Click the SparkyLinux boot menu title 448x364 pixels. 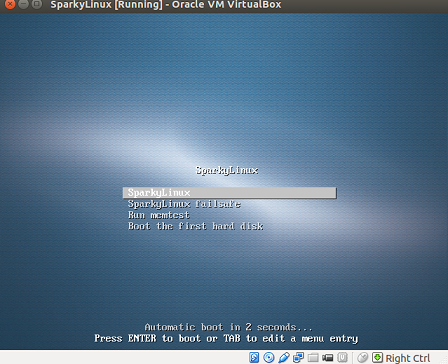[x=227, y=170]
